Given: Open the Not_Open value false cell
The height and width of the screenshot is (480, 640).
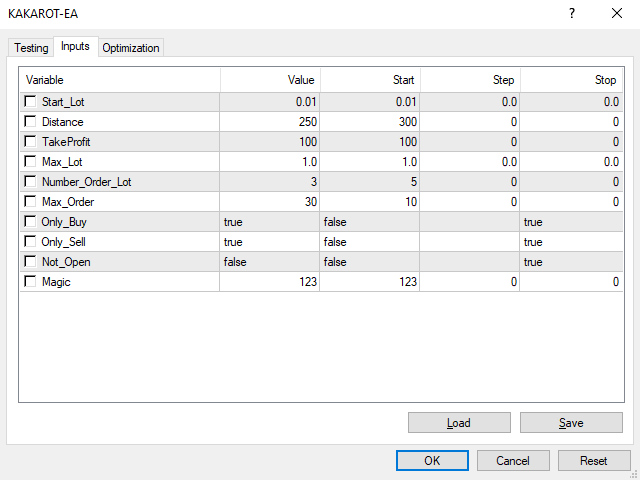Looking at the screenshot, I should pos(270,262).
